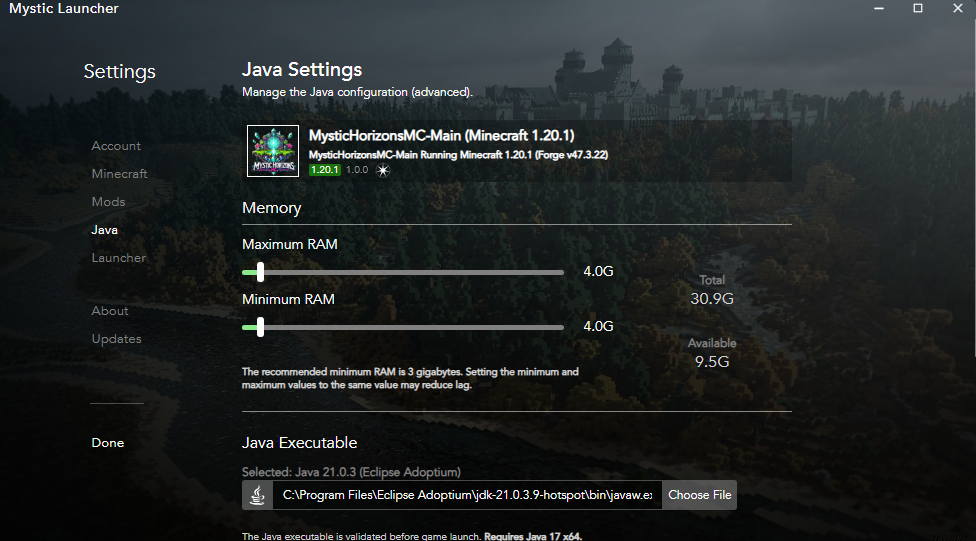Switch to the Mods settings tab

pos(108,202)
